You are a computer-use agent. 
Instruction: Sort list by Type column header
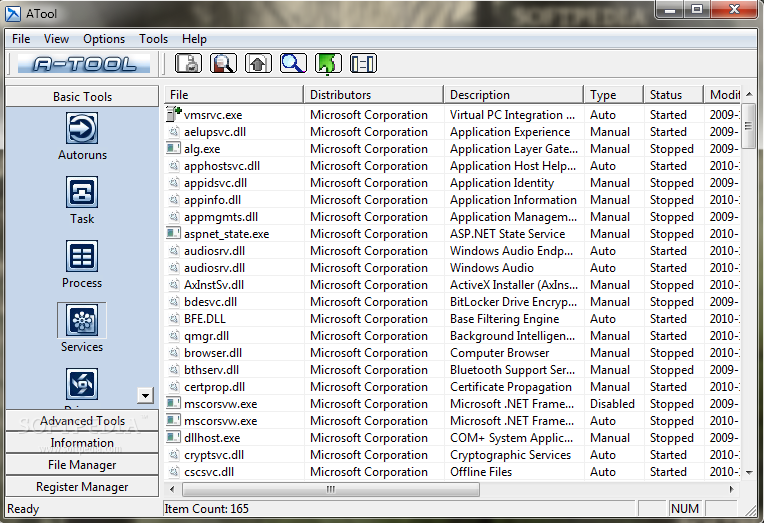[613, 95]
